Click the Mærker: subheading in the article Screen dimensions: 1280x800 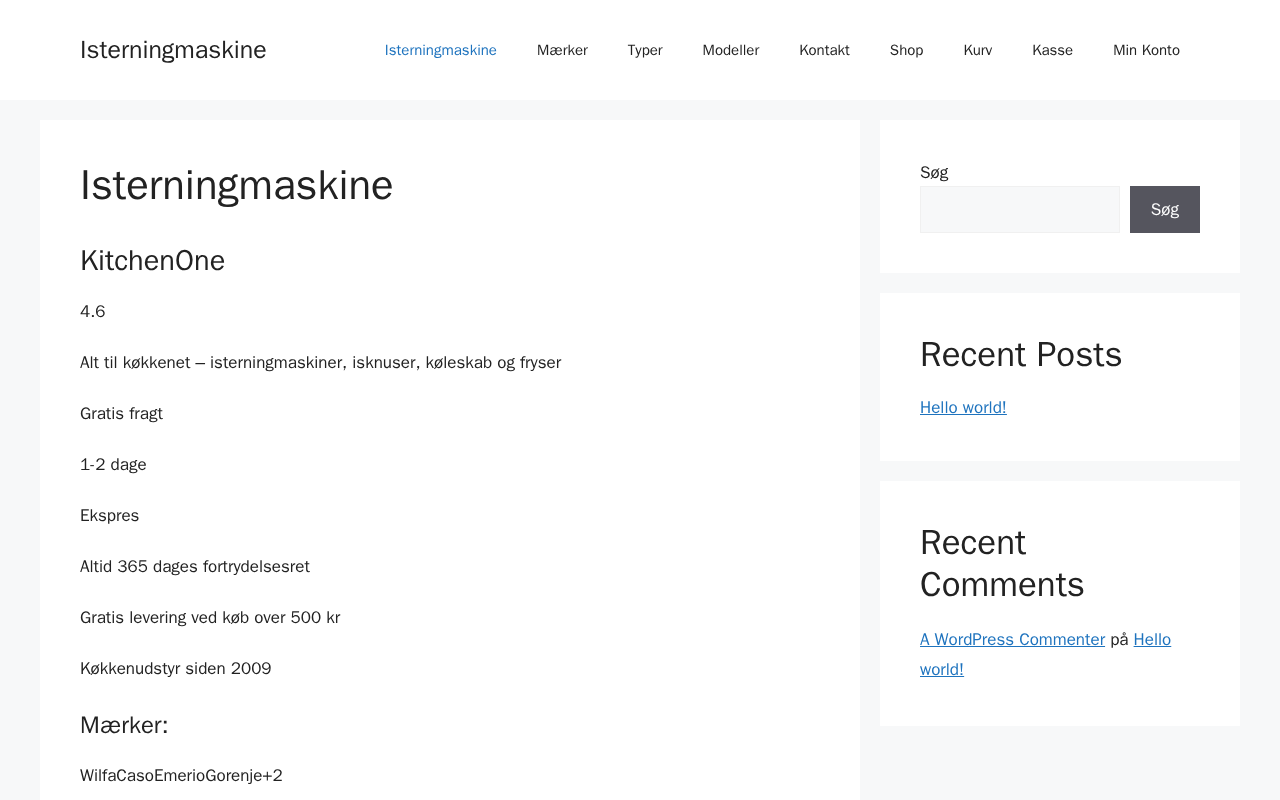click(124, 725)
